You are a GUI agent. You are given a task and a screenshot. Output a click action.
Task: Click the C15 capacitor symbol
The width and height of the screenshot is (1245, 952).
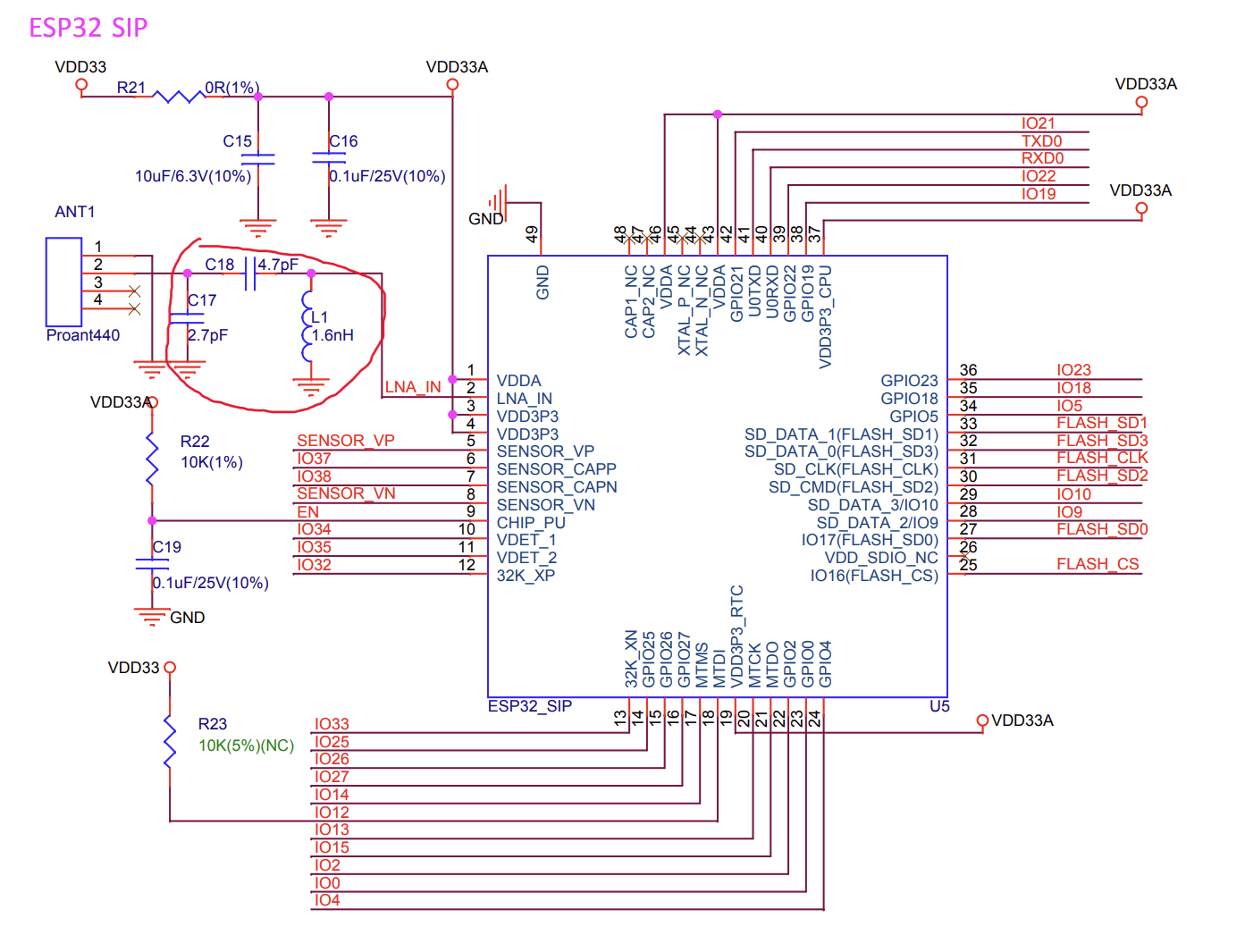coord(258,159)
